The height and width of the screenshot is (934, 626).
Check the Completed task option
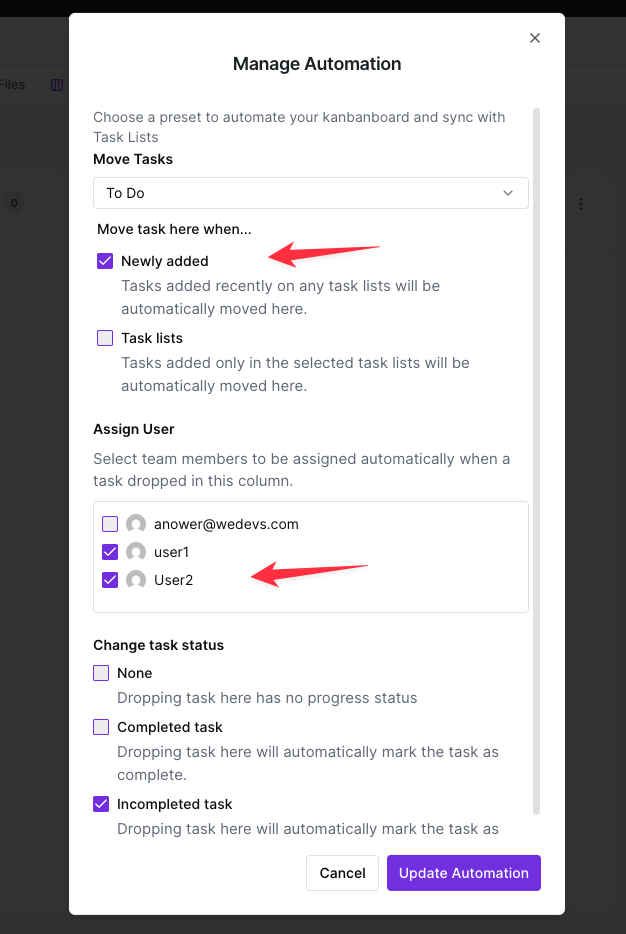pos(101,727)
